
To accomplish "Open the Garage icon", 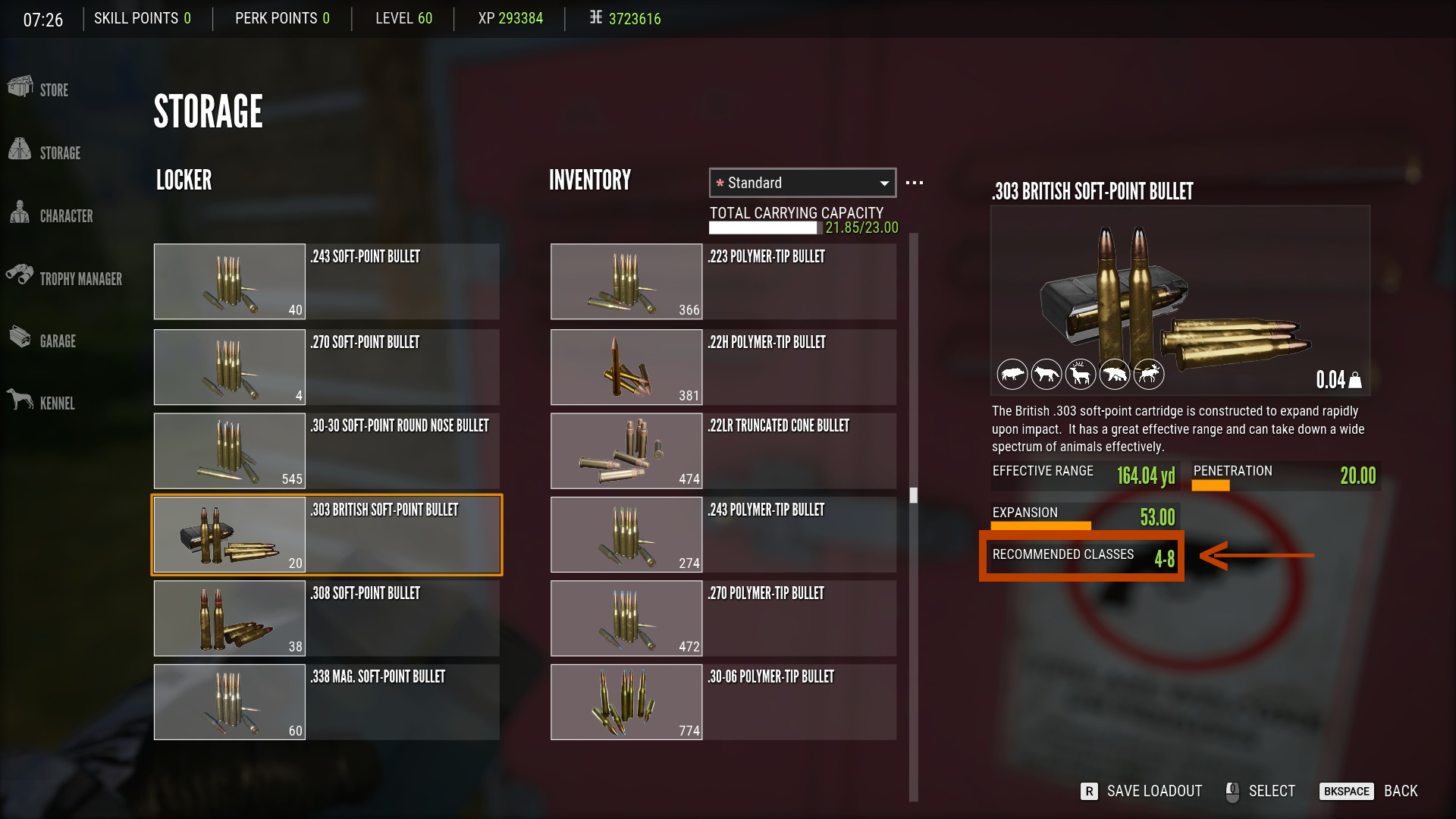I will pos(20,337).
